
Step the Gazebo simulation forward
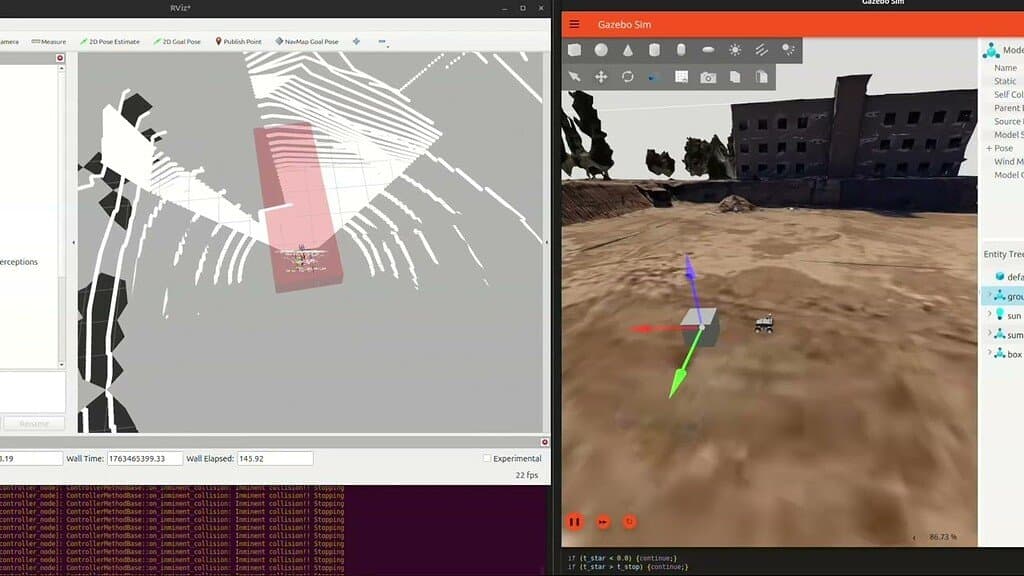603,522
